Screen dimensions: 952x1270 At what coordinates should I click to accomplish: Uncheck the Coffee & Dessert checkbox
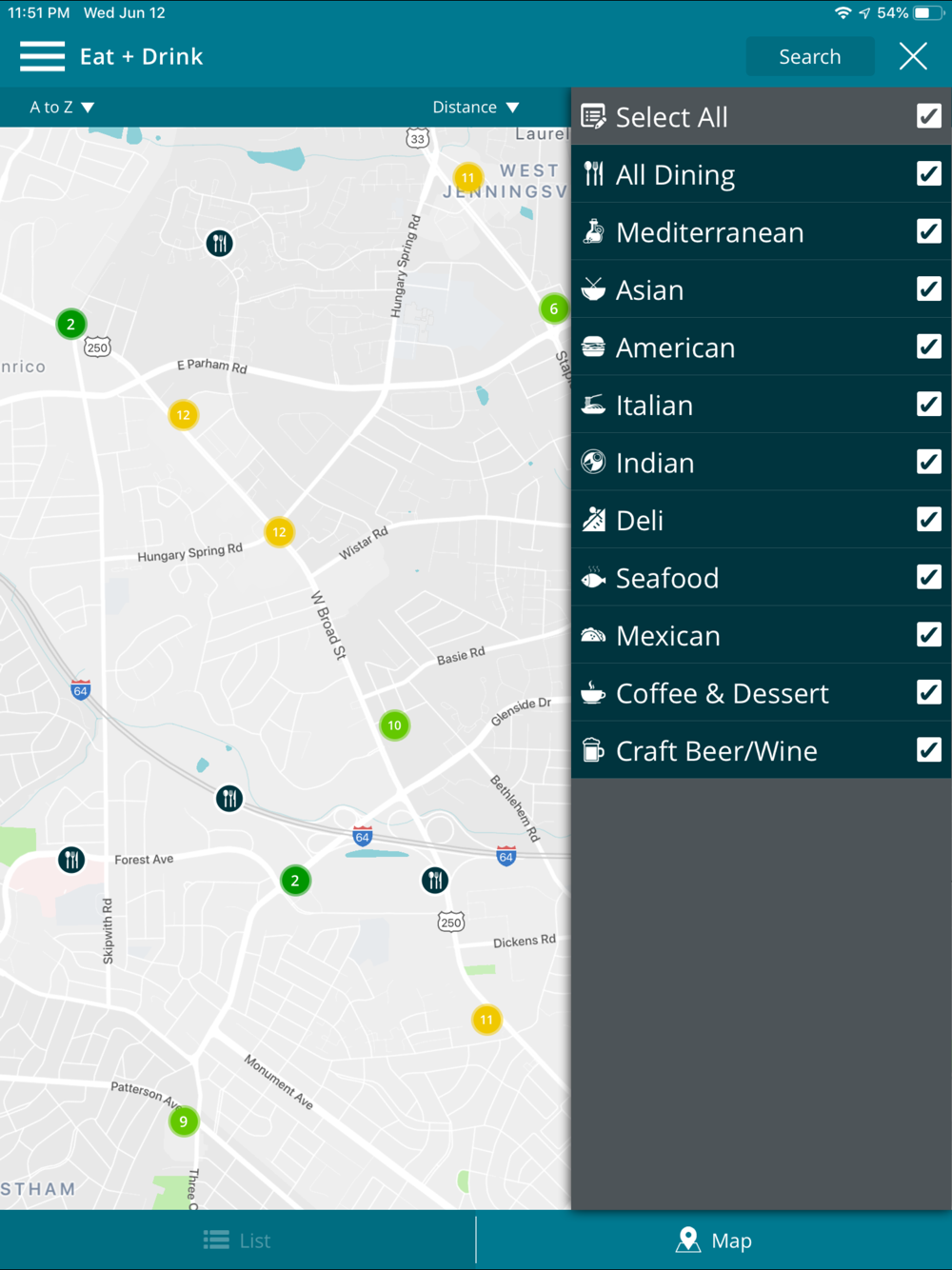pyautogui.click(x=929, y=692)
